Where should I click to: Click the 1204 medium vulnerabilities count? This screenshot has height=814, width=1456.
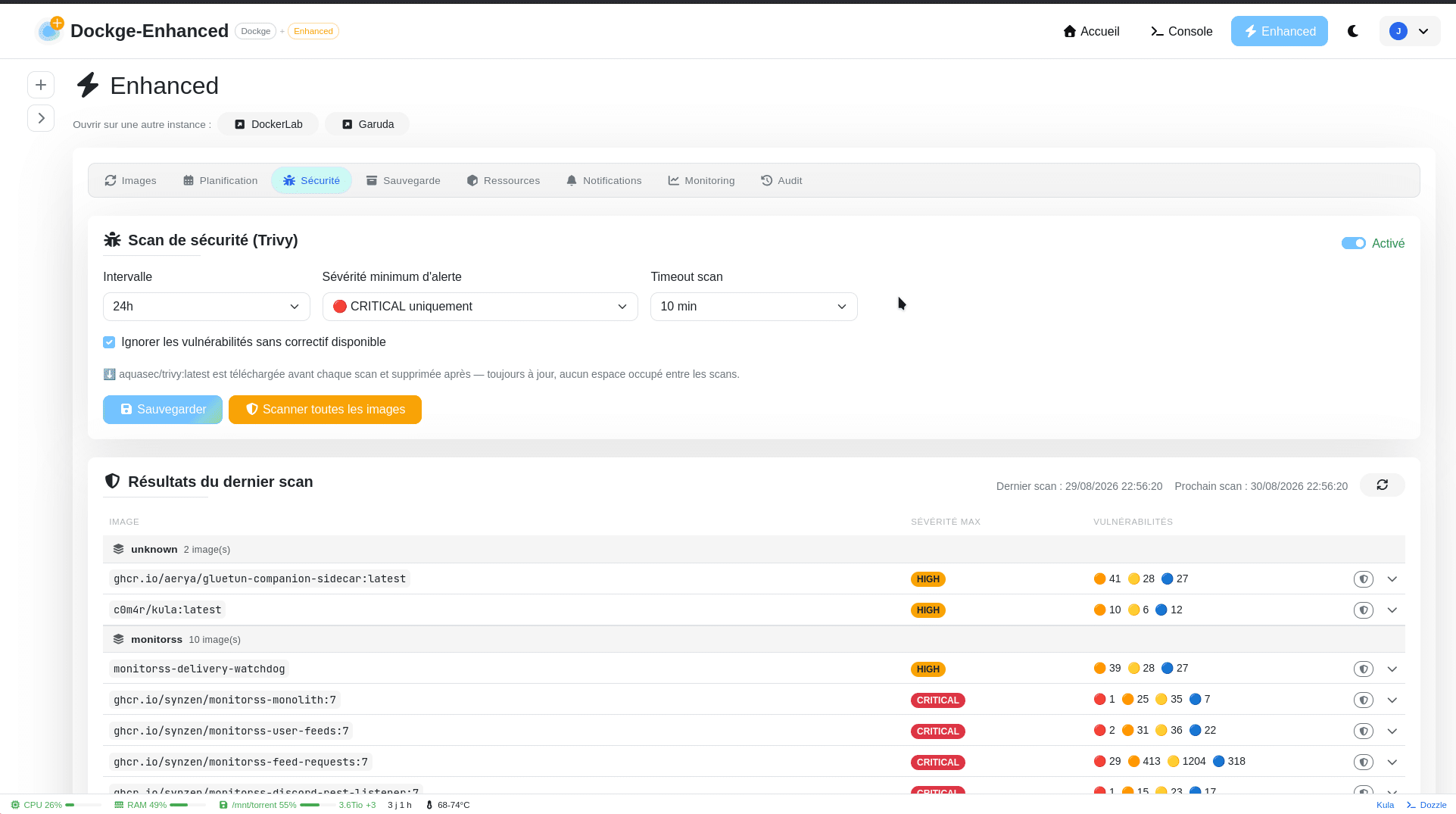point(1186,762)
